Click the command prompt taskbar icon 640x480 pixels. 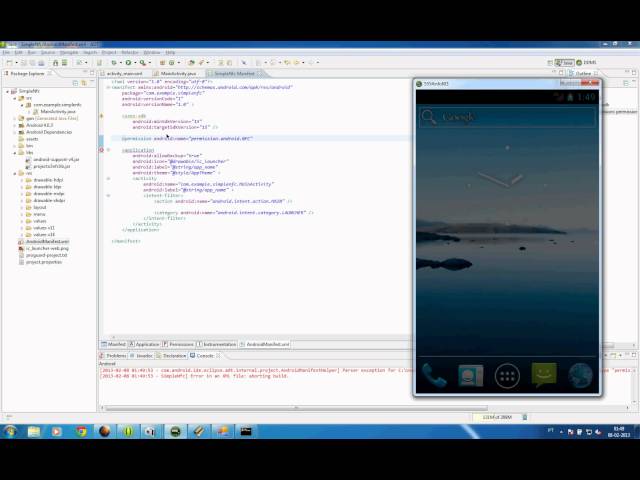pos(246,431)
